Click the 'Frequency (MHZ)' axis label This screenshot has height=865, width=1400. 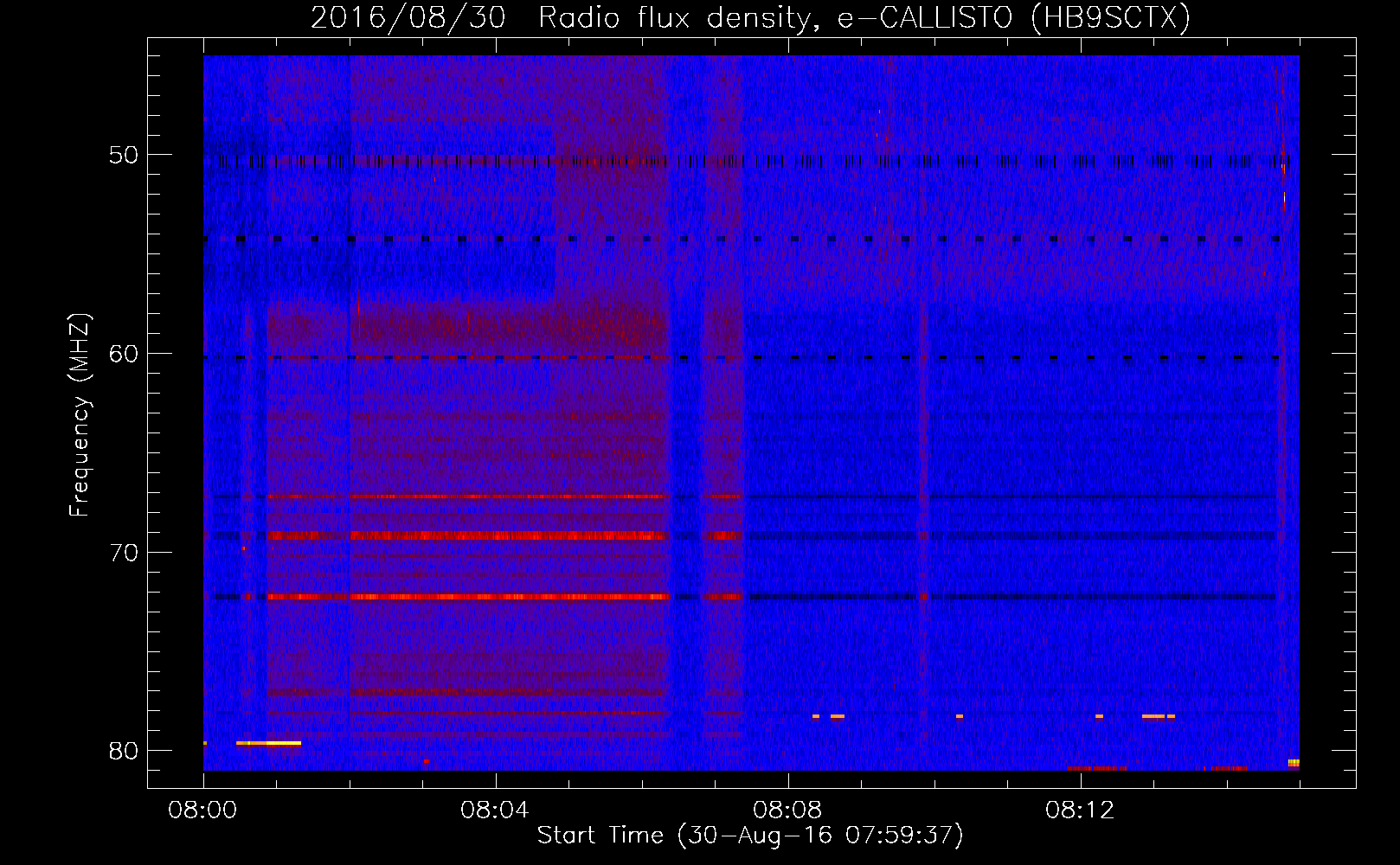[79, 415]
